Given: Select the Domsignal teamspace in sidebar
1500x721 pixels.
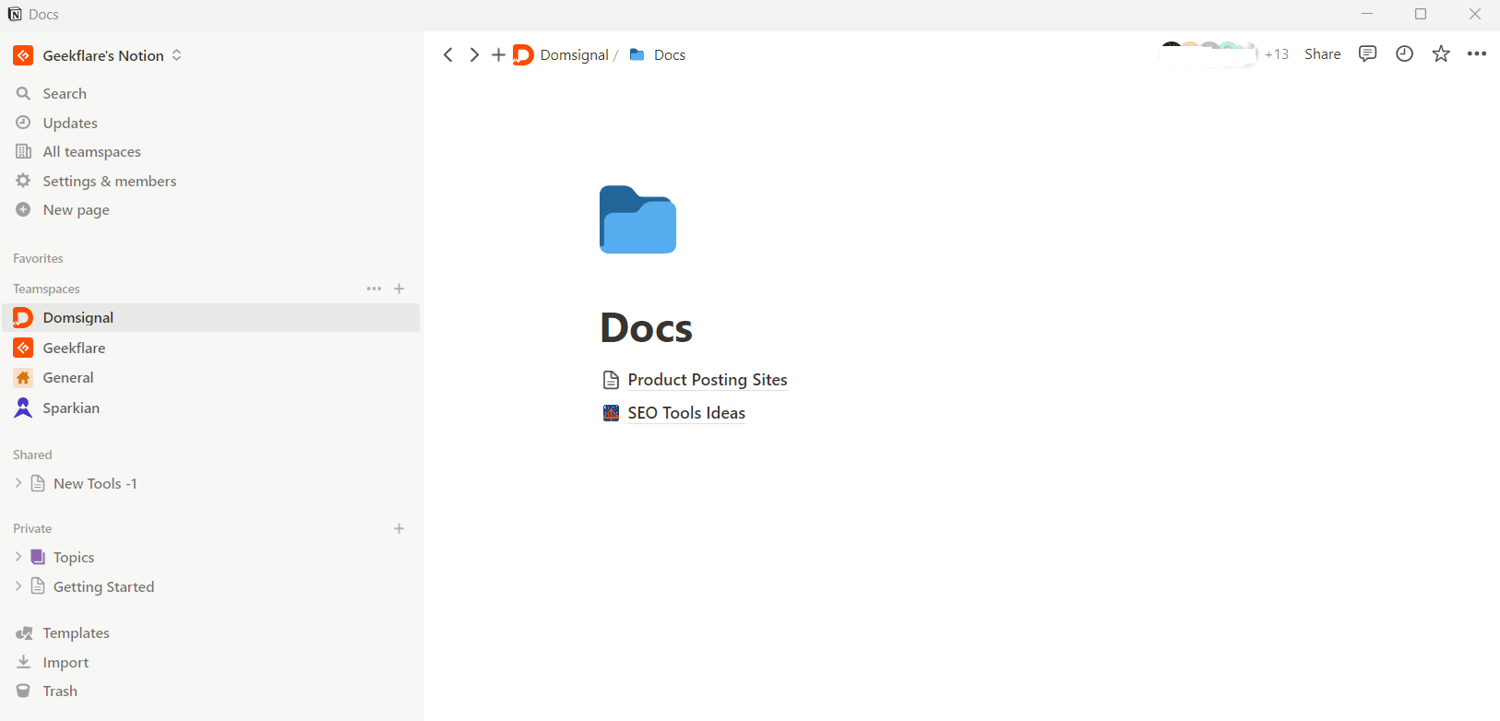Looking at the screenshot, I should 210,318.
